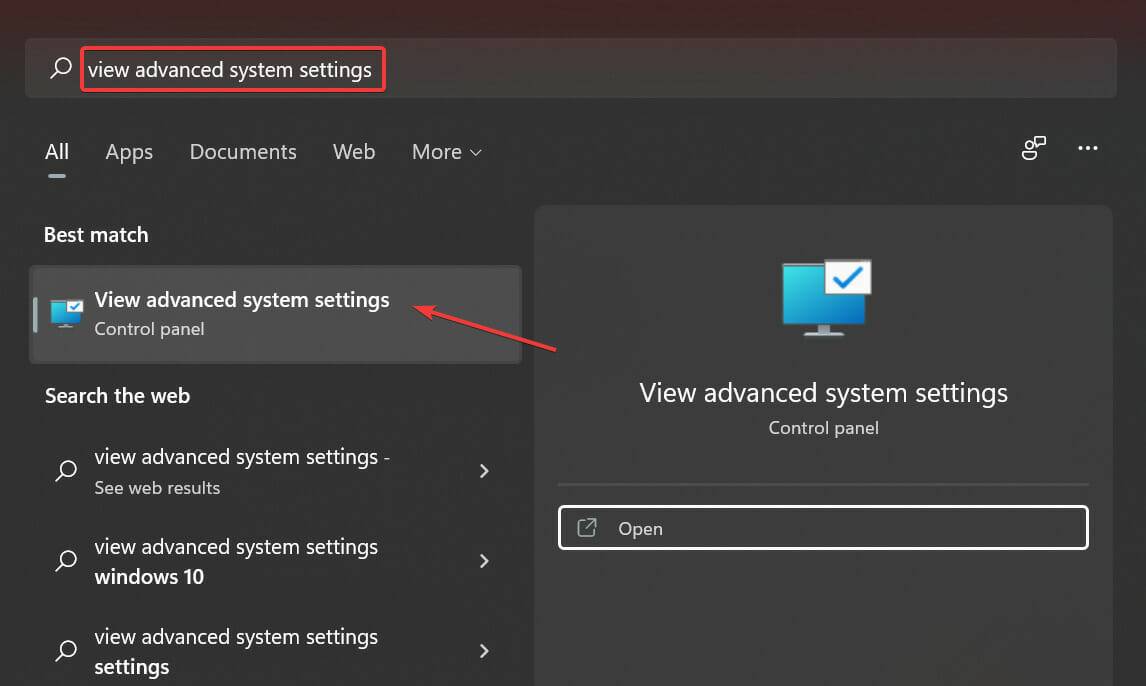
Task: Click the magnifier icon beside 'See web results'
Action: click(65, 471)
